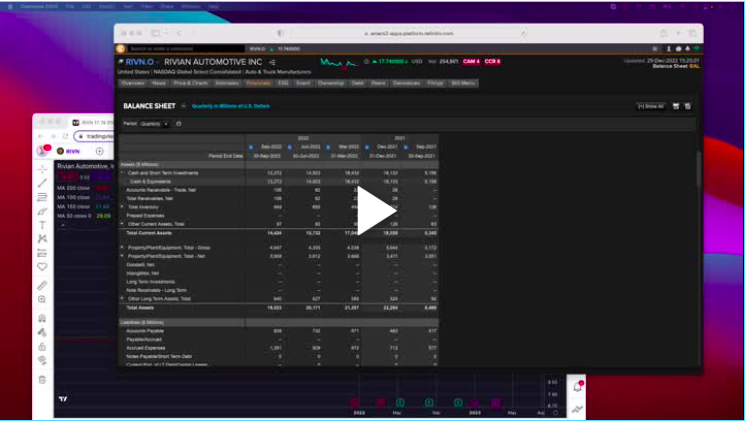747x421 pixels.
Task: Click the last icon right of Show All button
Action: pyautogui.click(x=687, y=106)
